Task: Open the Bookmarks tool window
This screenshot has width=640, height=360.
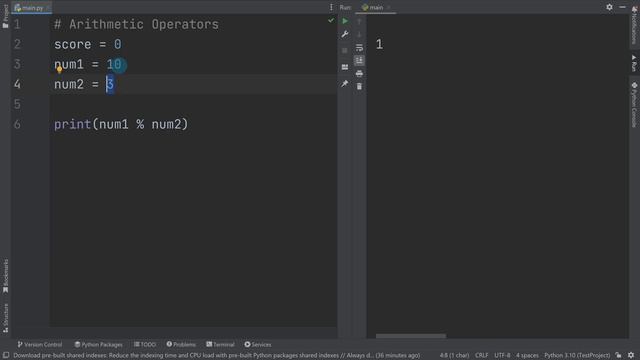Action: [x=5, y=276]
